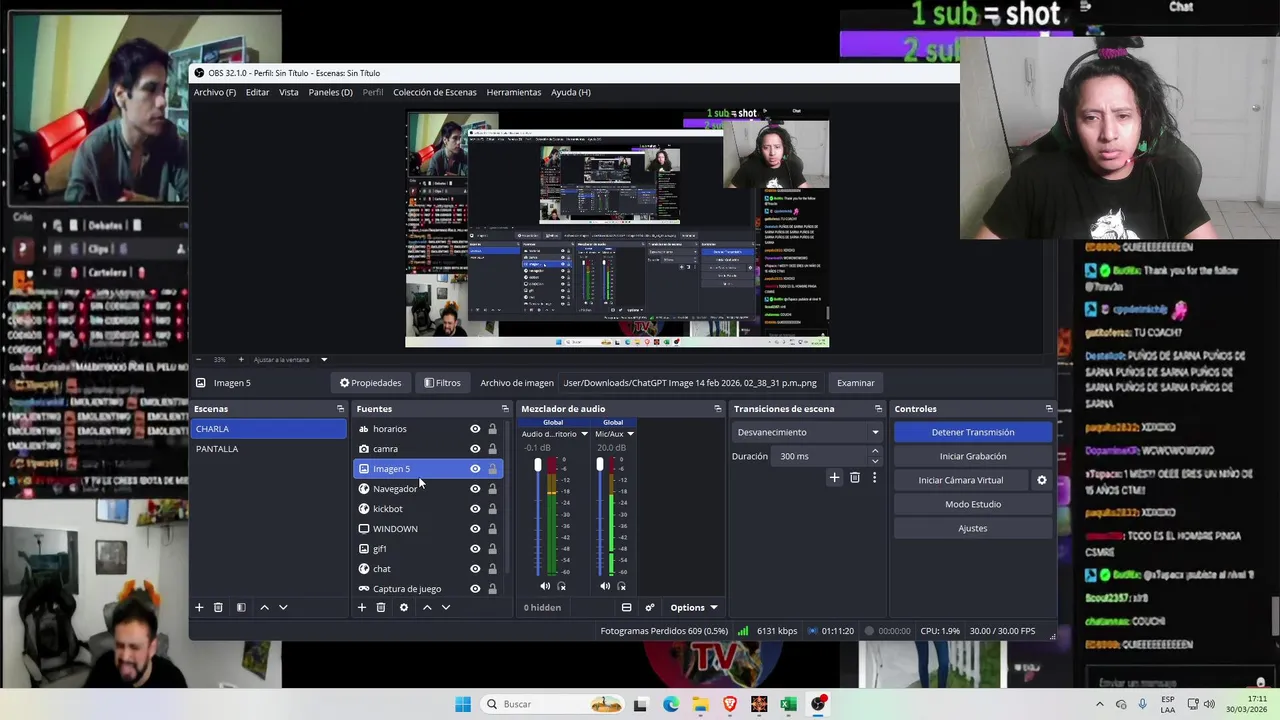
Task: Mute the Audio del escritorio speaker icon
Action: pyautogui.click(x=545, y=586)
